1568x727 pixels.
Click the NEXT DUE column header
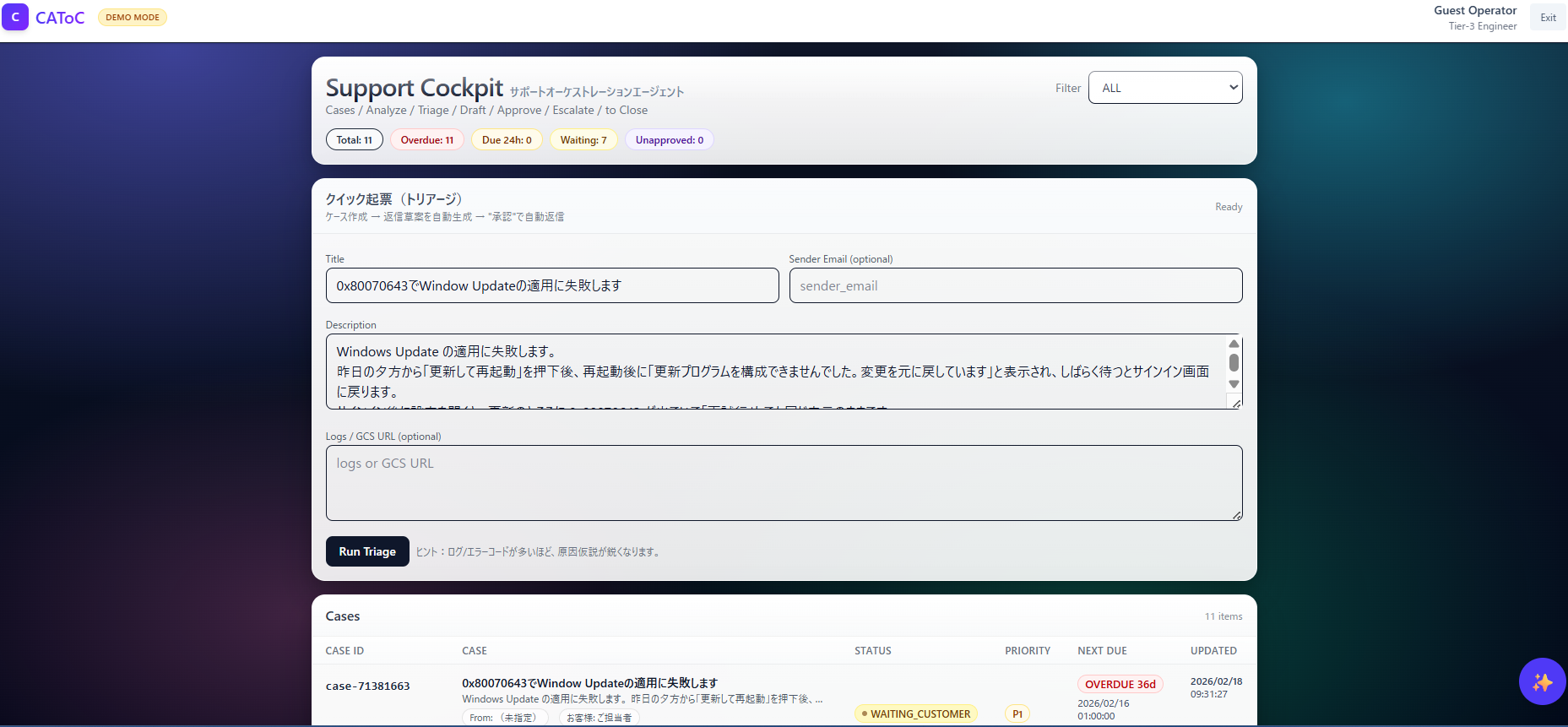[x=1102, y=651]
